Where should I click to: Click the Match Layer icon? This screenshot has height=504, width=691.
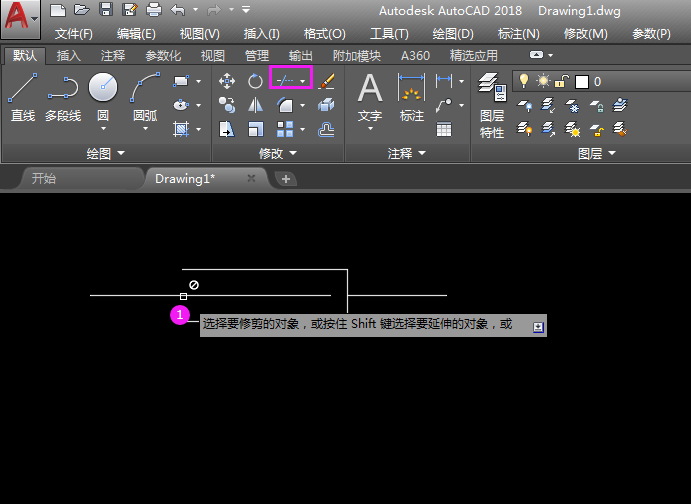(x=620, y=130)
